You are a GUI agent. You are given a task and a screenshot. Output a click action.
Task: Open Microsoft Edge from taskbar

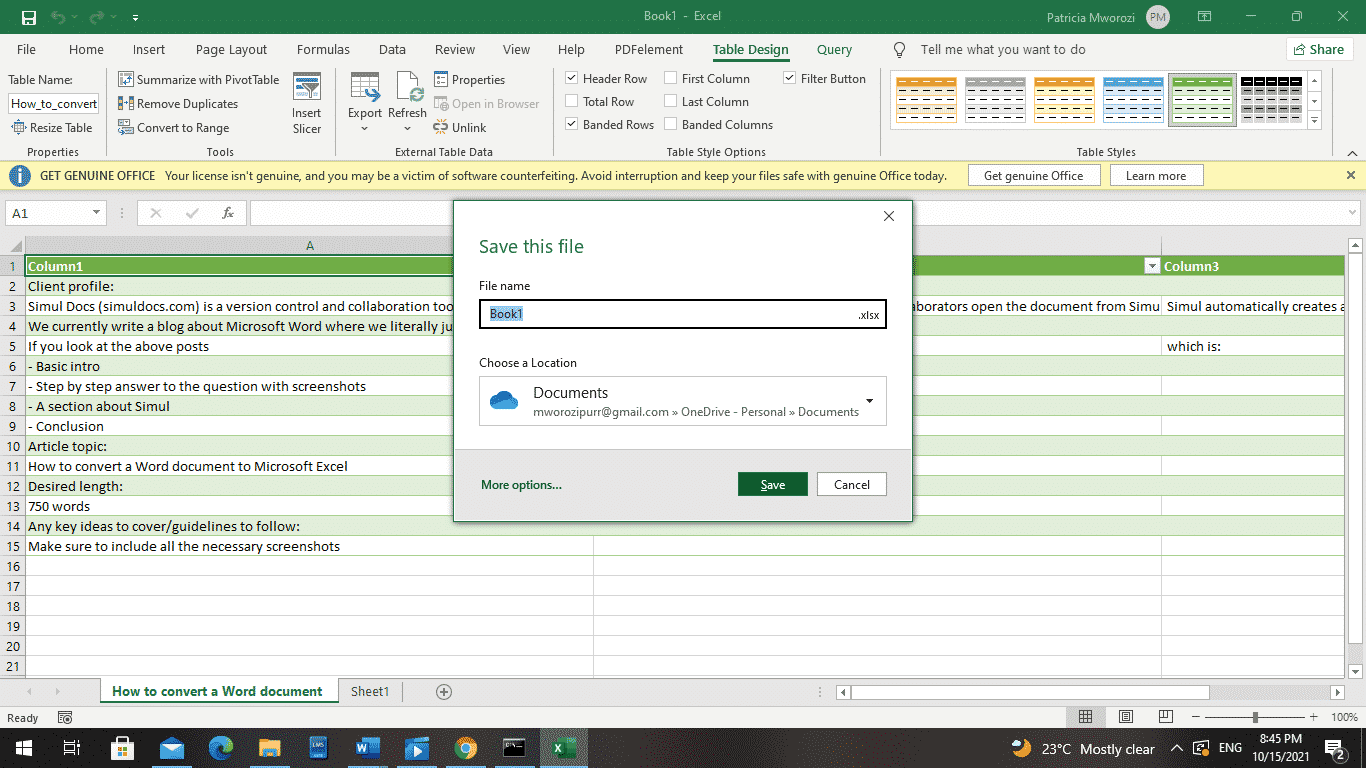point(220,748)
